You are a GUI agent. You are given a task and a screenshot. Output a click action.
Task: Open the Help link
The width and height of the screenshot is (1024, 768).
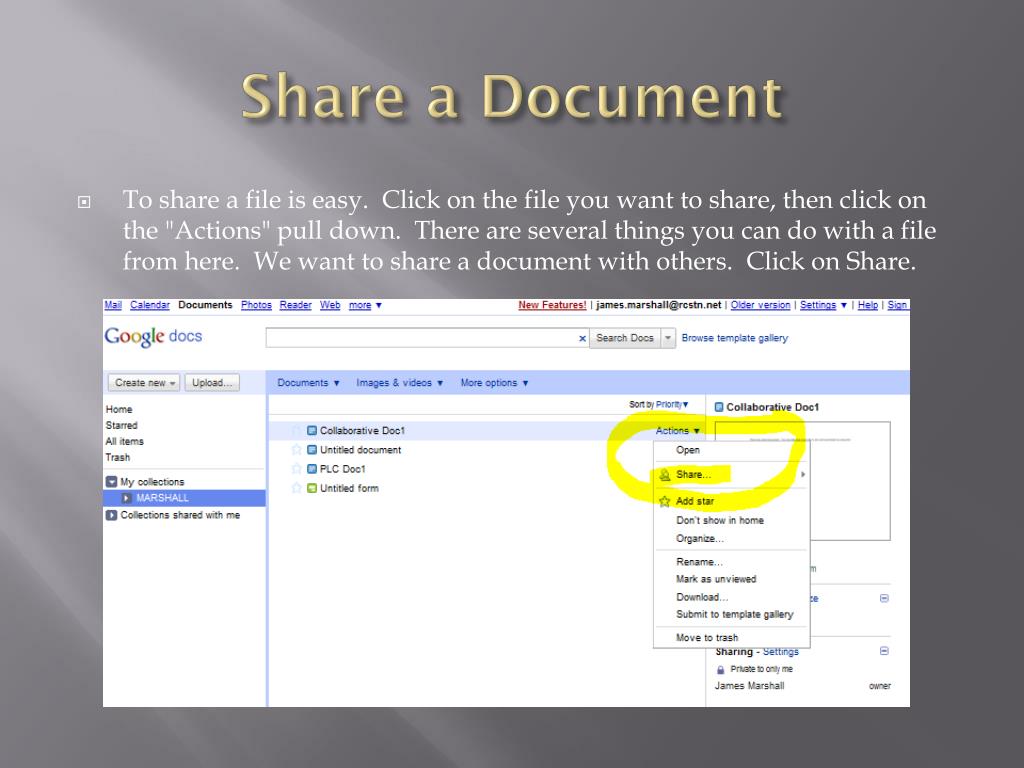867,305
